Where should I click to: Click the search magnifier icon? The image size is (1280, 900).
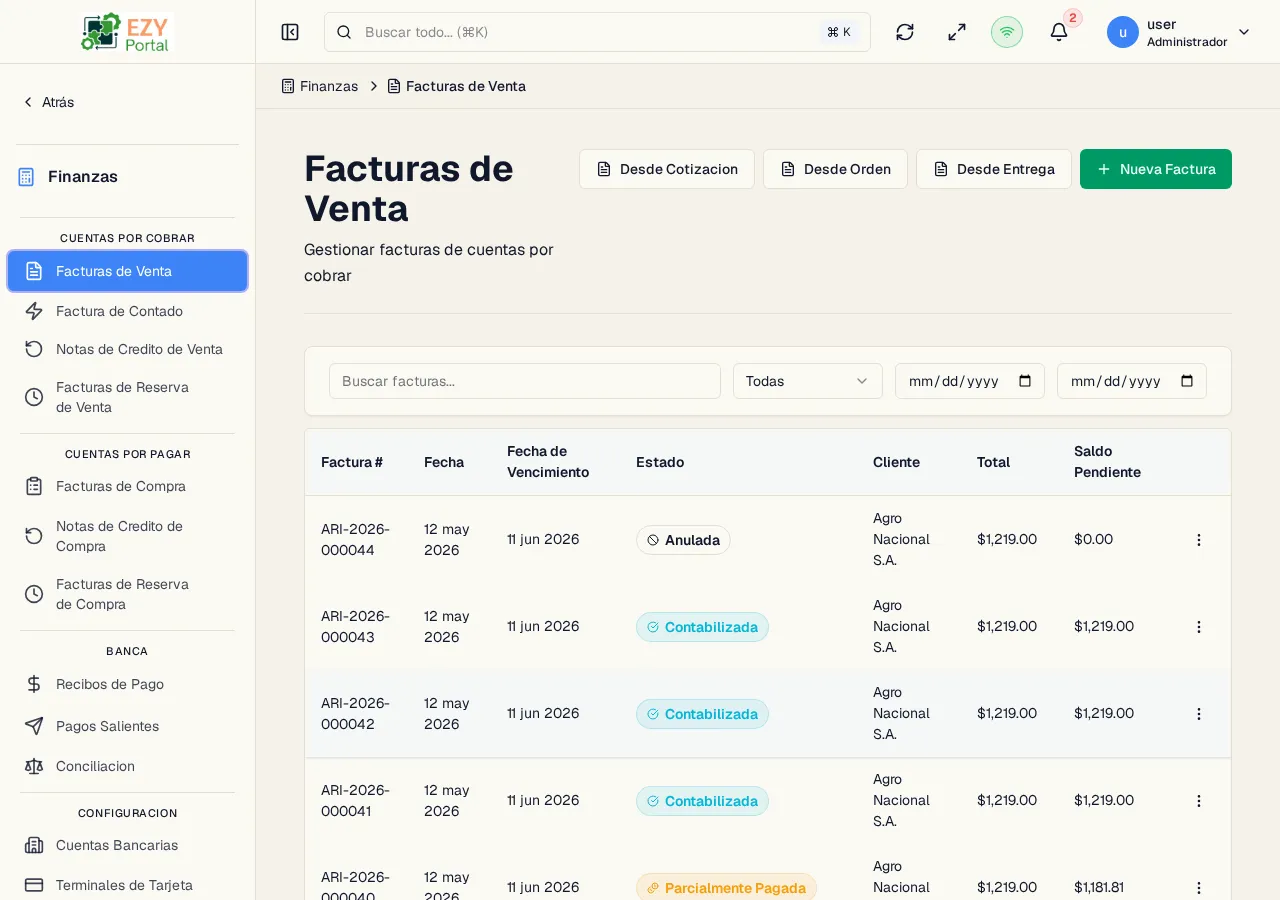tap(344, 32)
